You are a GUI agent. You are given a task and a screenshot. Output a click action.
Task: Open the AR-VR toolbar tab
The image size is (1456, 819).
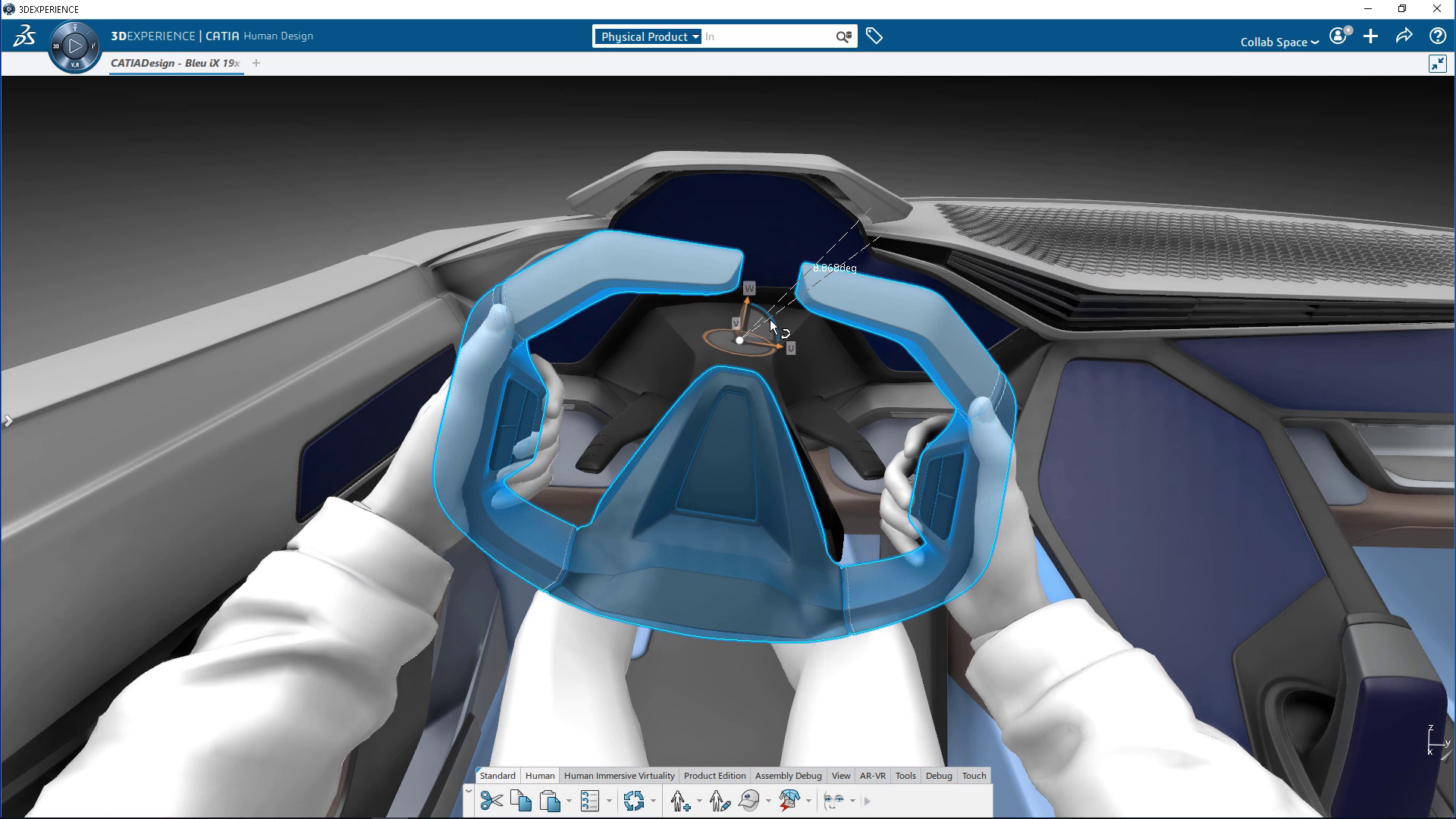point(874,776)
